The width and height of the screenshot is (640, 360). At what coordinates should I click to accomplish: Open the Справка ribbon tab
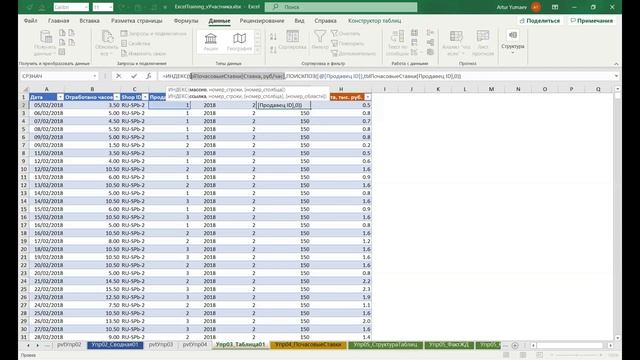325,20
